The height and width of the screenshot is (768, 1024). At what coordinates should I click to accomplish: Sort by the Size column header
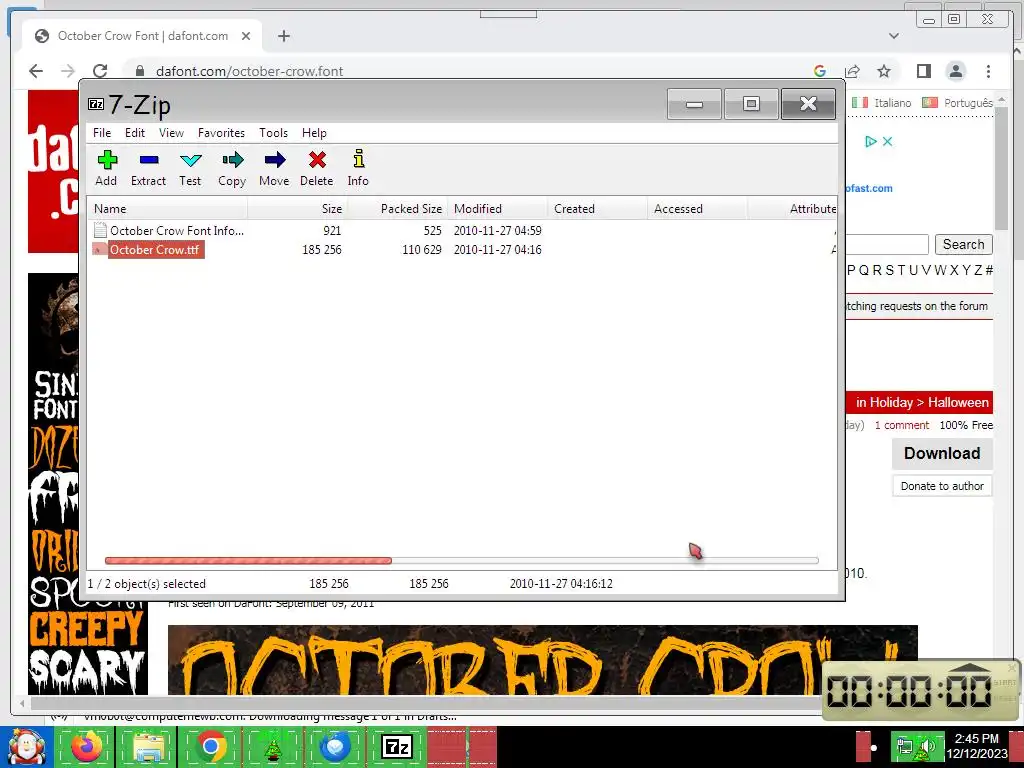point(297,209)
